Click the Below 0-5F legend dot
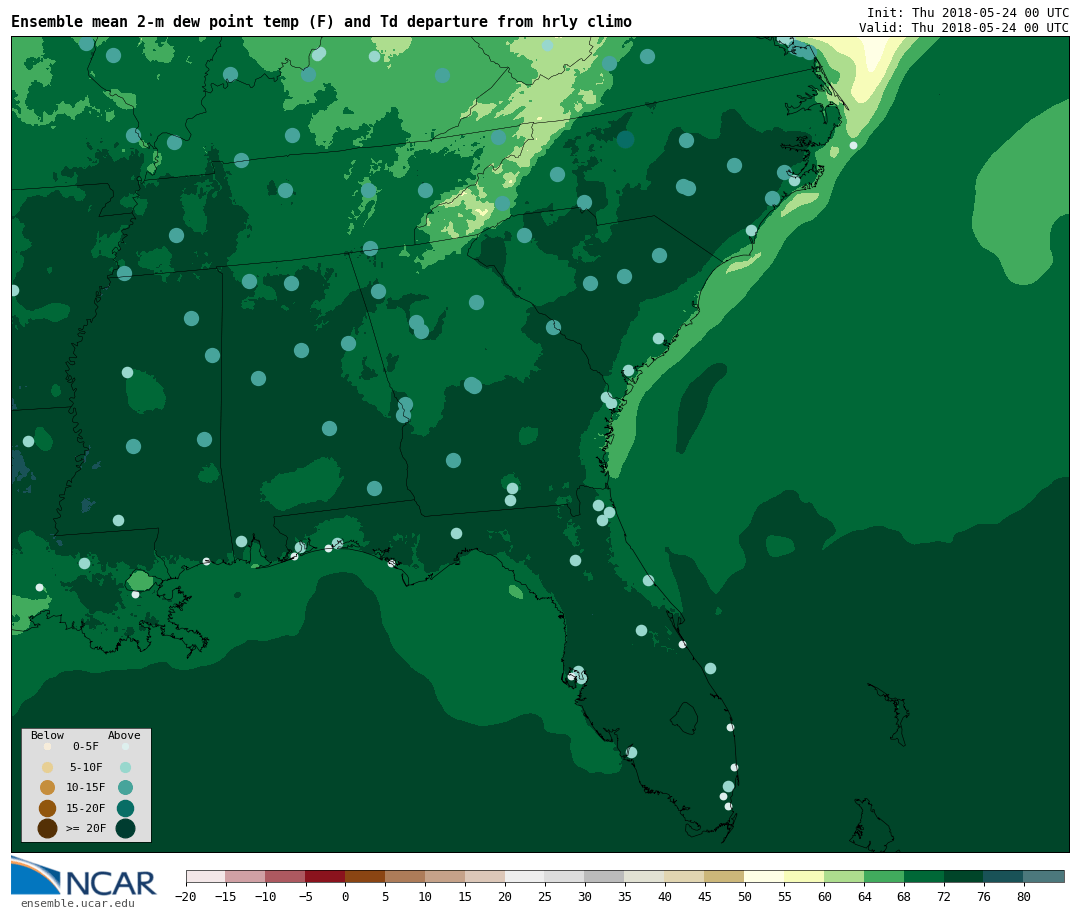 (x=48, y=746)
